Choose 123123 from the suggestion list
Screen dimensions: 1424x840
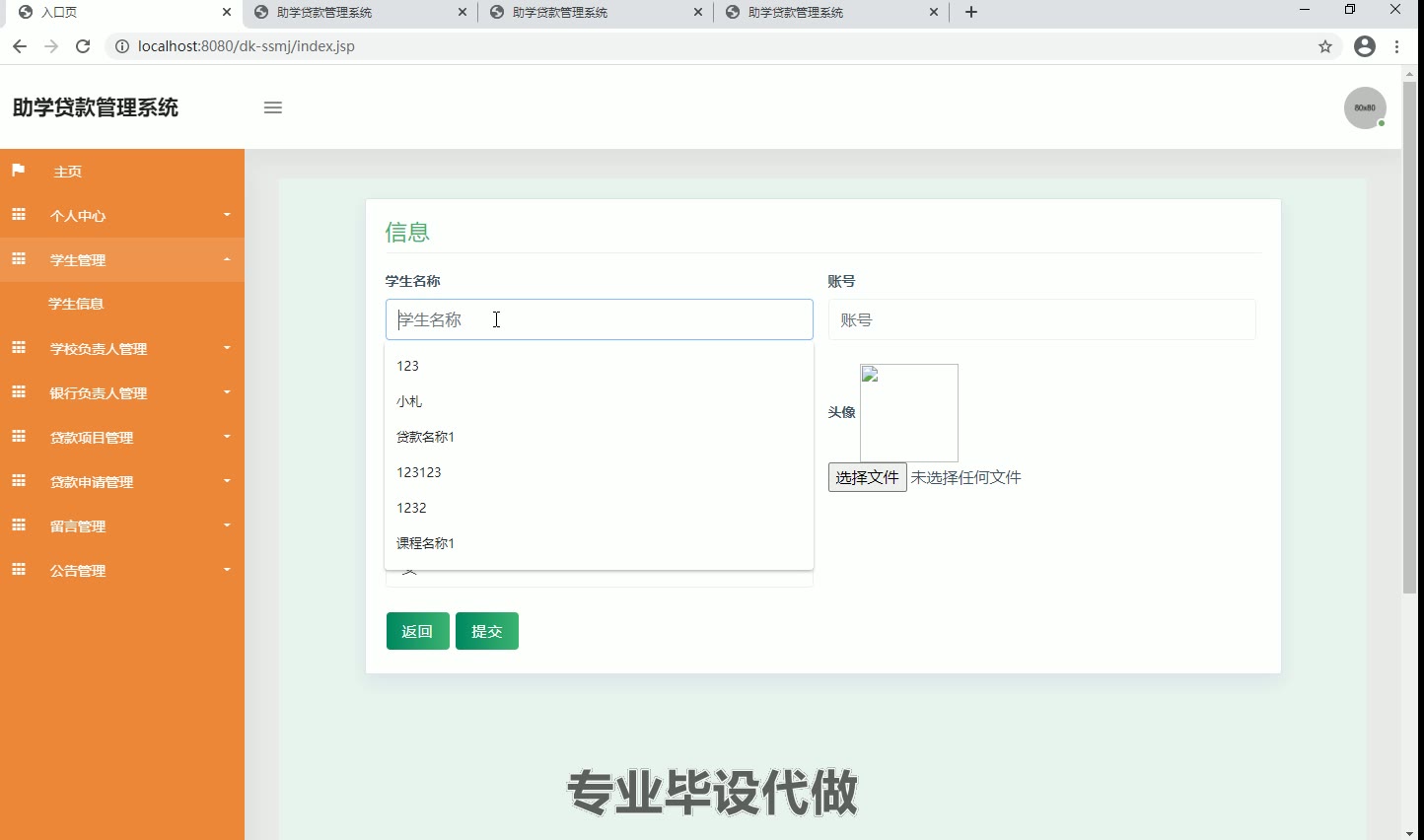coord(599,472)
